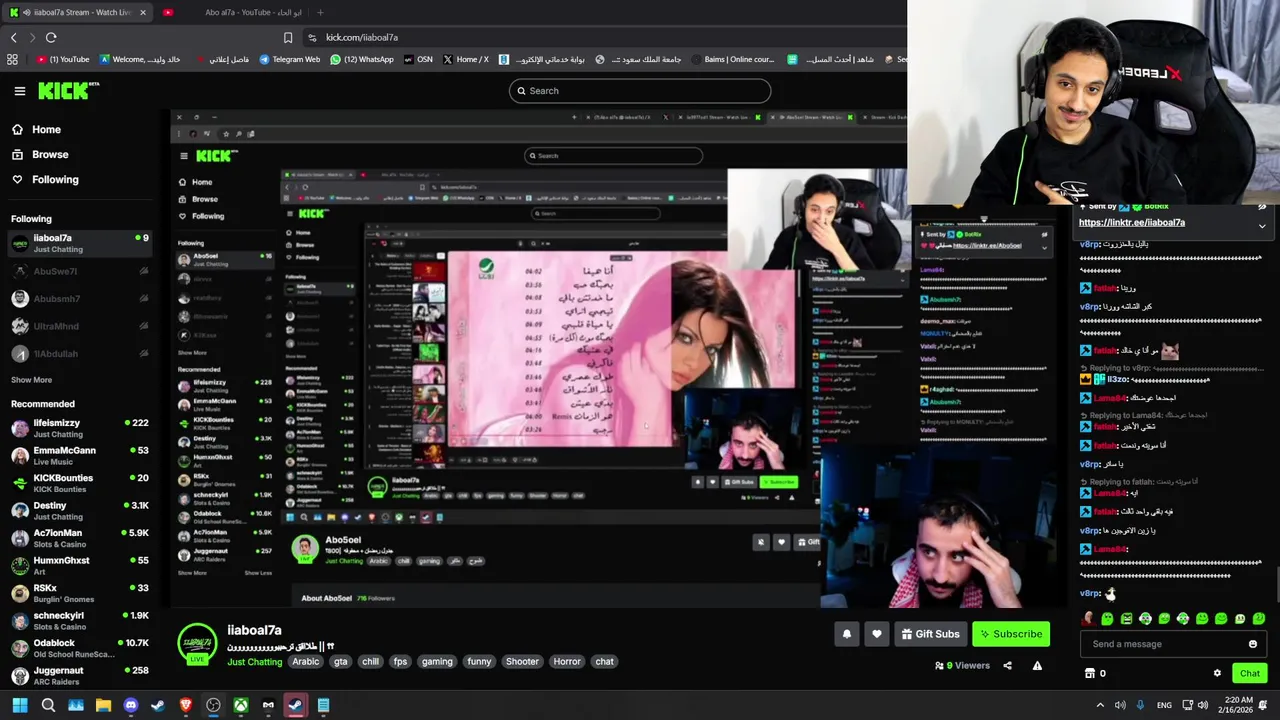Open the Telegram Web bookmark

click(x=289, y=59)
